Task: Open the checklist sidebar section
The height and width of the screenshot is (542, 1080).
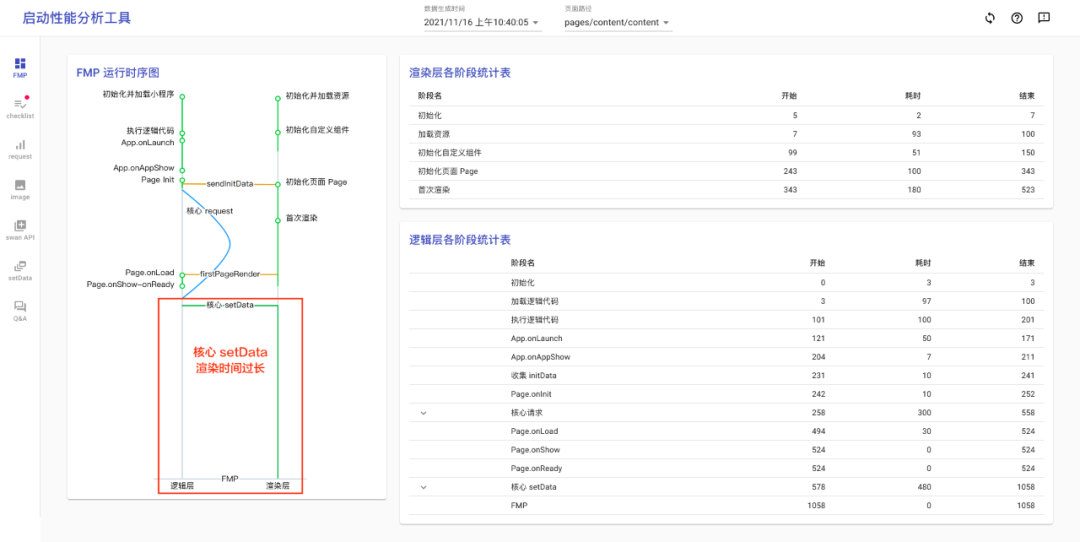Action: (x=20, y=108)
